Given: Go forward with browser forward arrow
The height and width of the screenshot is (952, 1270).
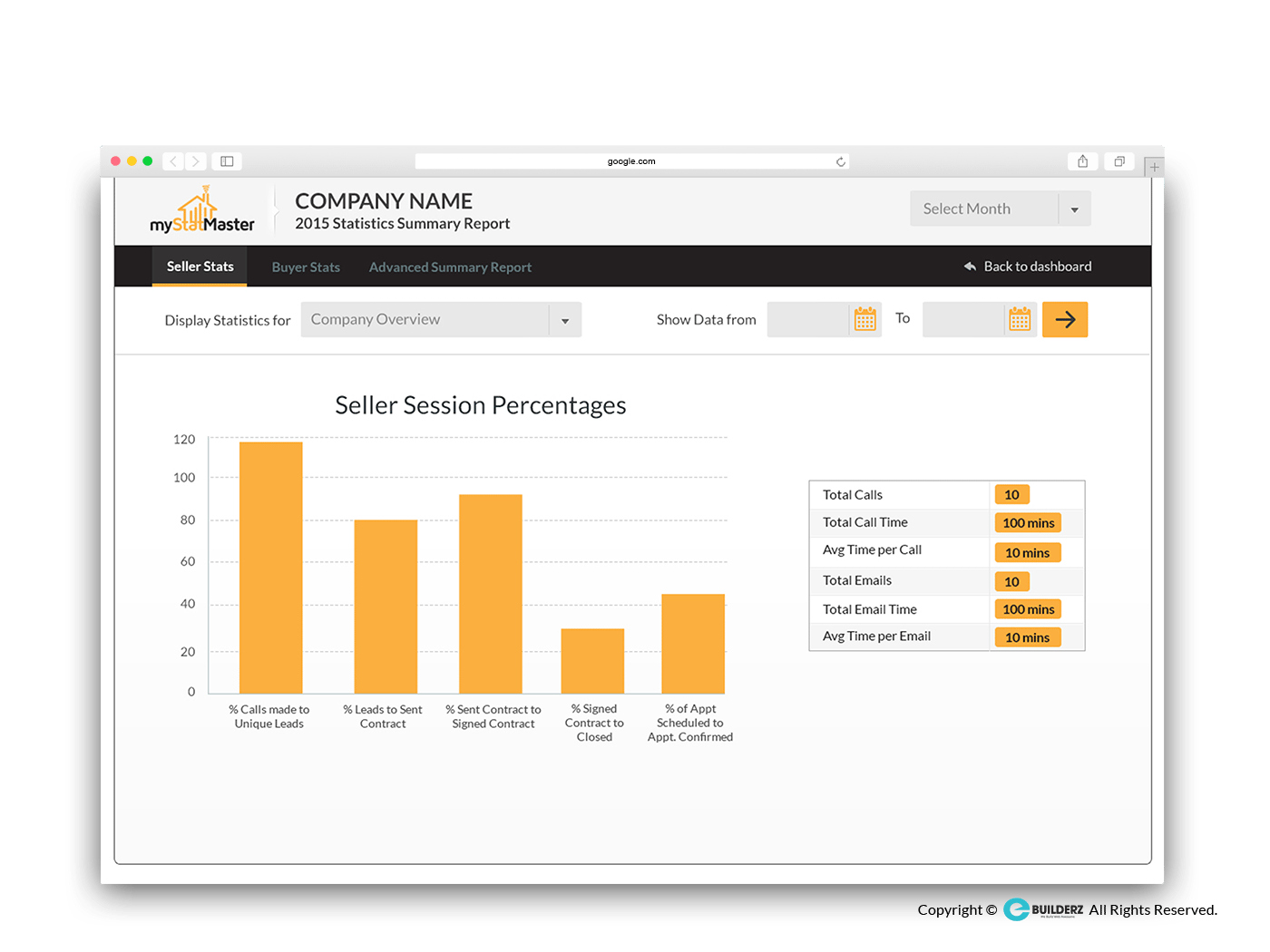Looking at the screenshot, I should [196, 161].
